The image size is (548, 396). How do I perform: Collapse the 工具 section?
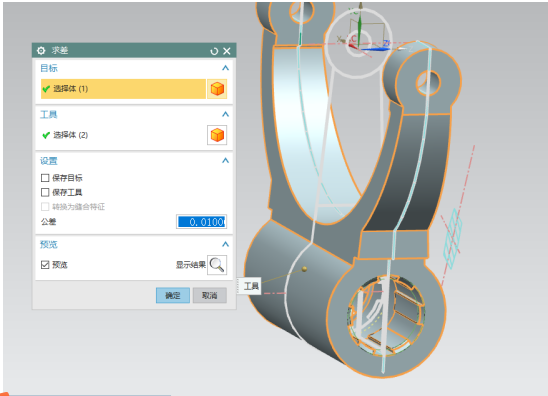pos(225,114)
